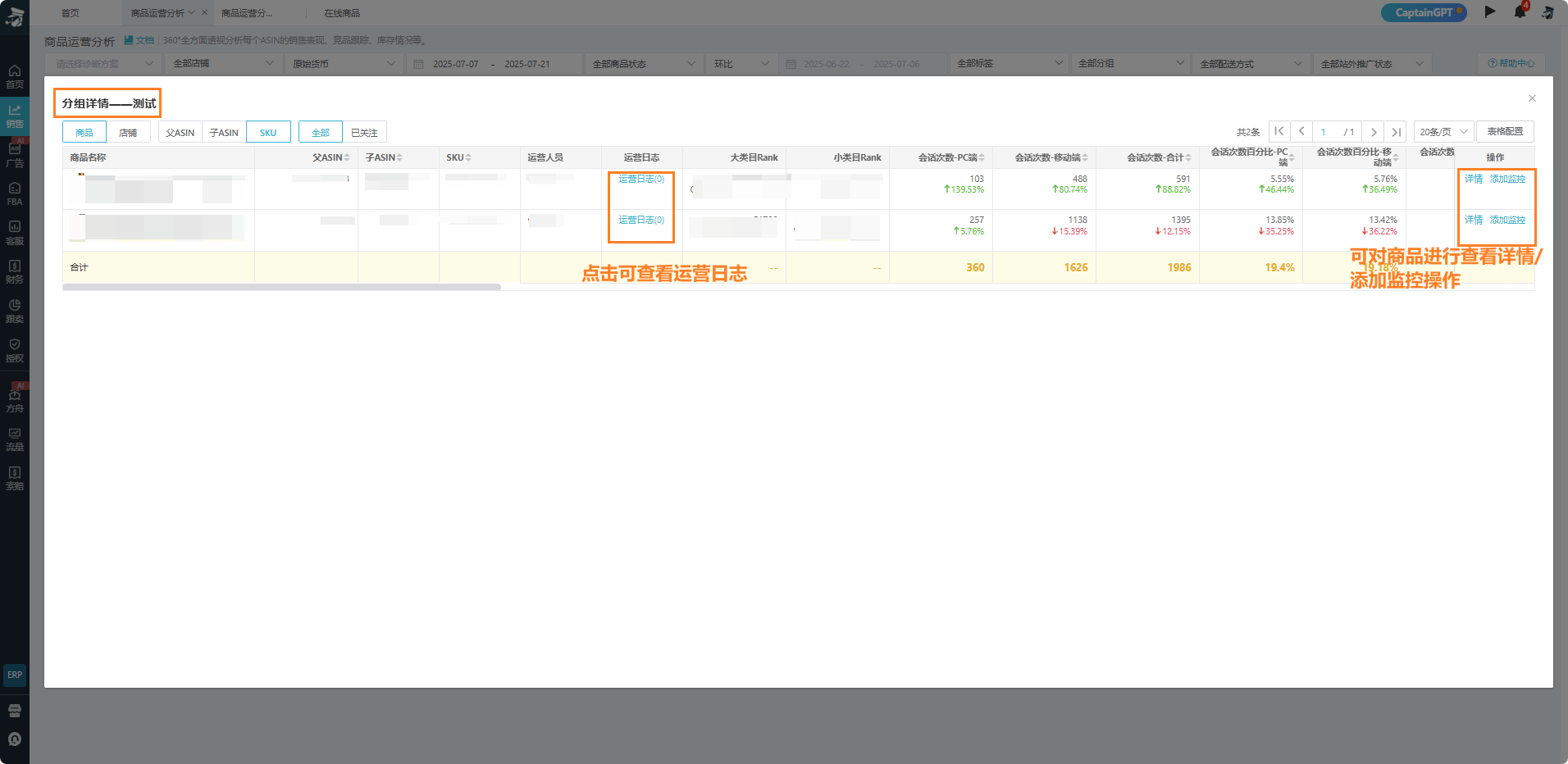Open the notification bell with badge
This screenshot has height=764, width=1568.
click(1520, 11)
